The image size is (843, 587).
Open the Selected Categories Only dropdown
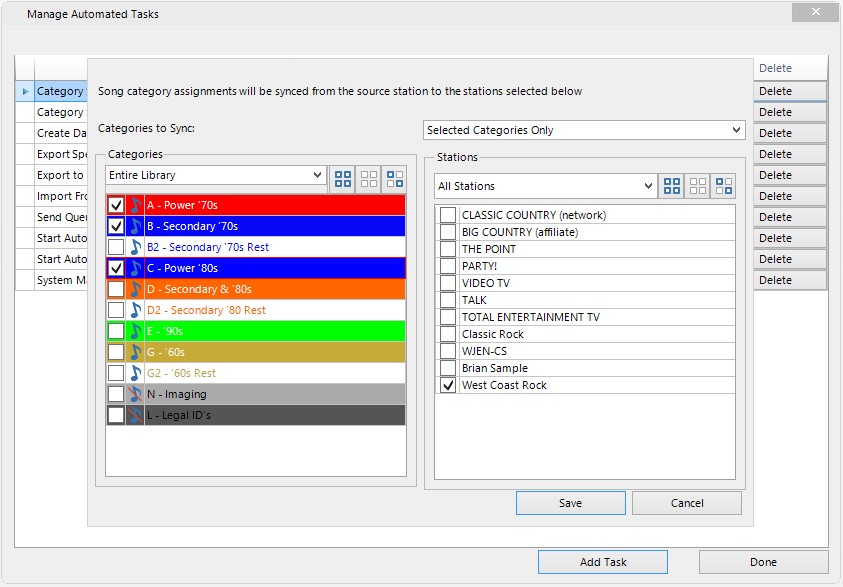pyautogui.click(x=583, y=130)
